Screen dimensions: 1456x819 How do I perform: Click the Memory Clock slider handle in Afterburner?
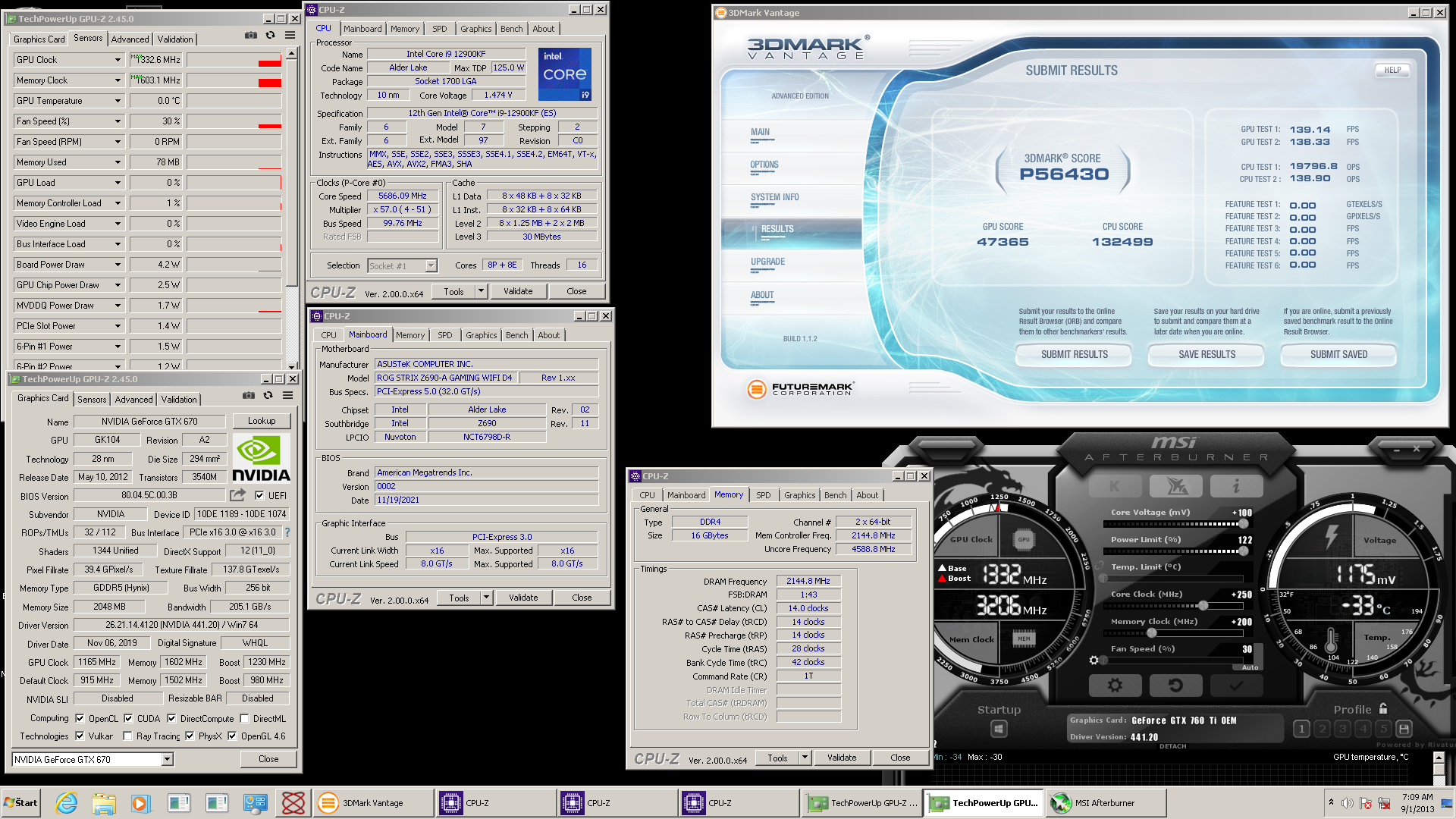pyautogui.click(x=1152, y=633)
